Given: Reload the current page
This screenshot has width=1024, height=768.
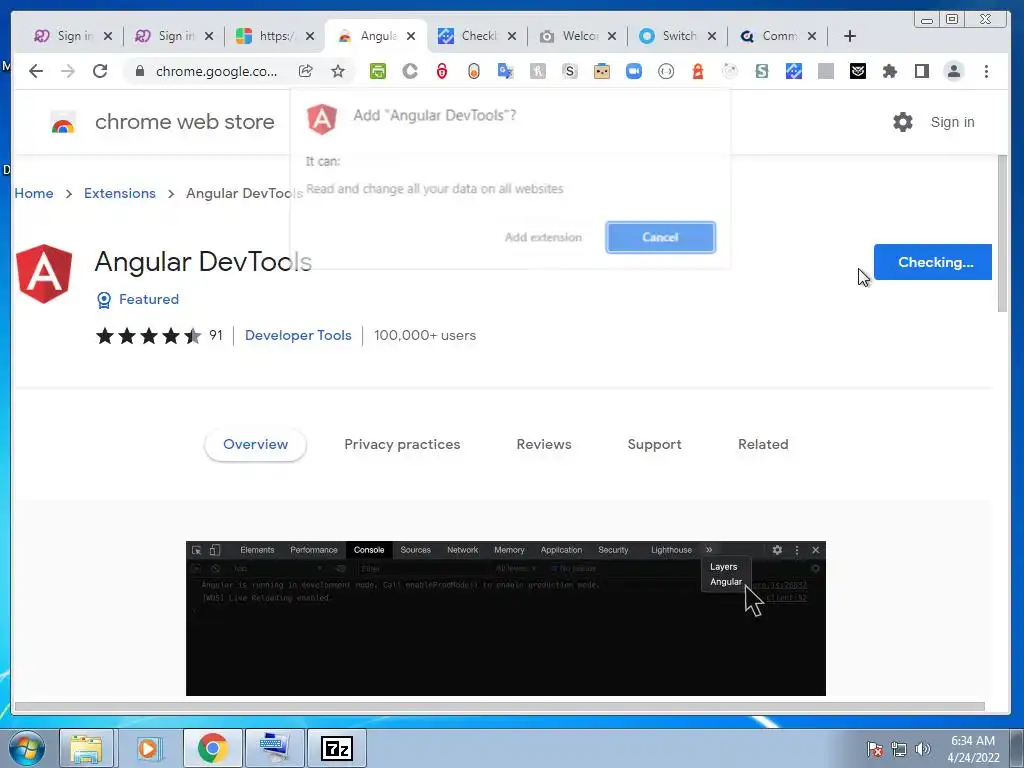Looking at the screenshot, I should coord(100,71).
